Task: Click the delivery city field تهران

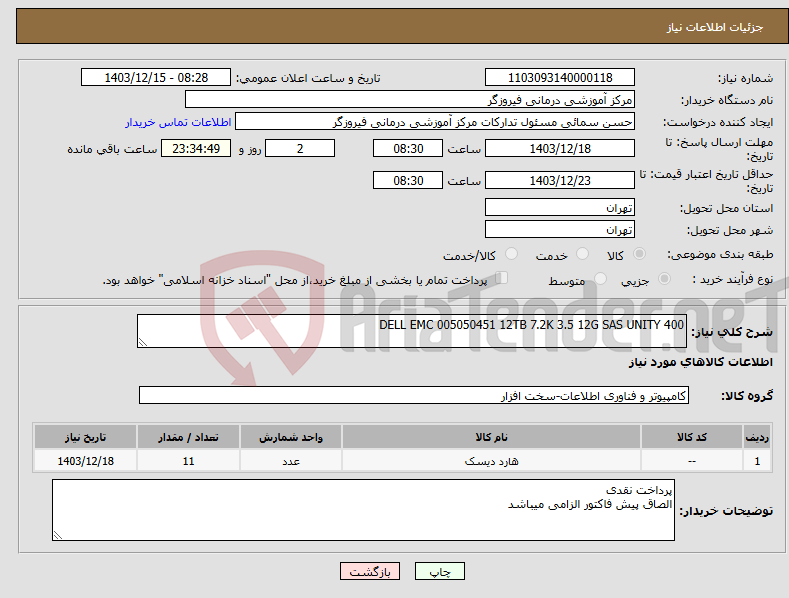Action: (x=560, y=230)
